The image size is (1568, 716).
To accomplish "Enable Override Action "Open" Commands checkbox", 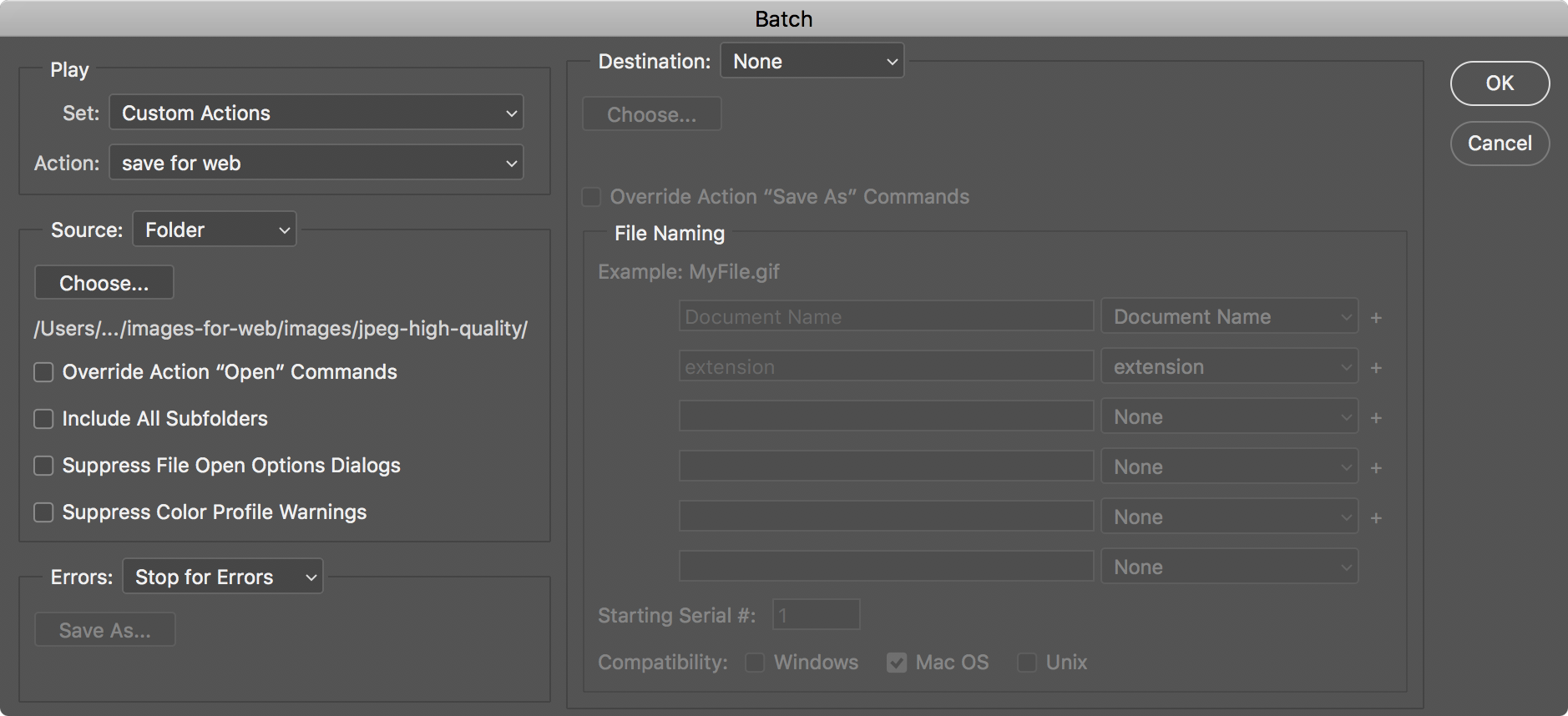I will [x=43, y=372].
